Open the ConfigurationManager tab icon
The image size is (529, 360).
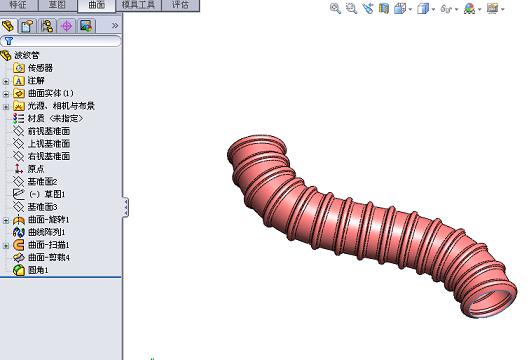click(x=47, y=26)
